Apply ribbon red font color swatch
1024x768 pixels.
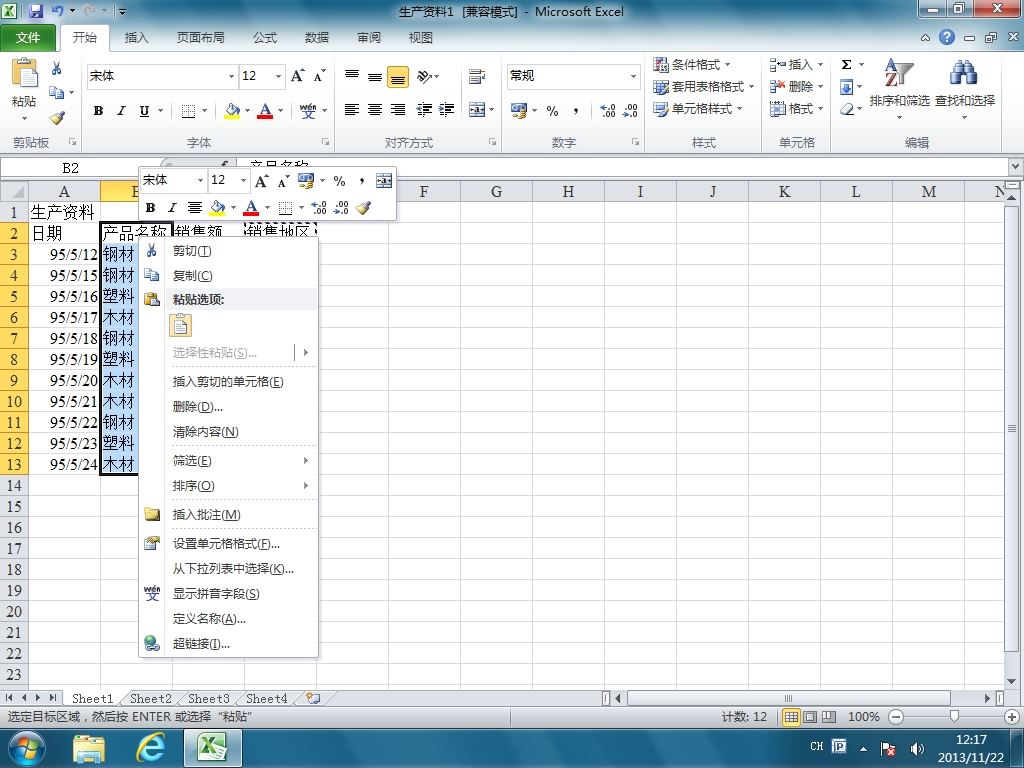click(264, 110)
